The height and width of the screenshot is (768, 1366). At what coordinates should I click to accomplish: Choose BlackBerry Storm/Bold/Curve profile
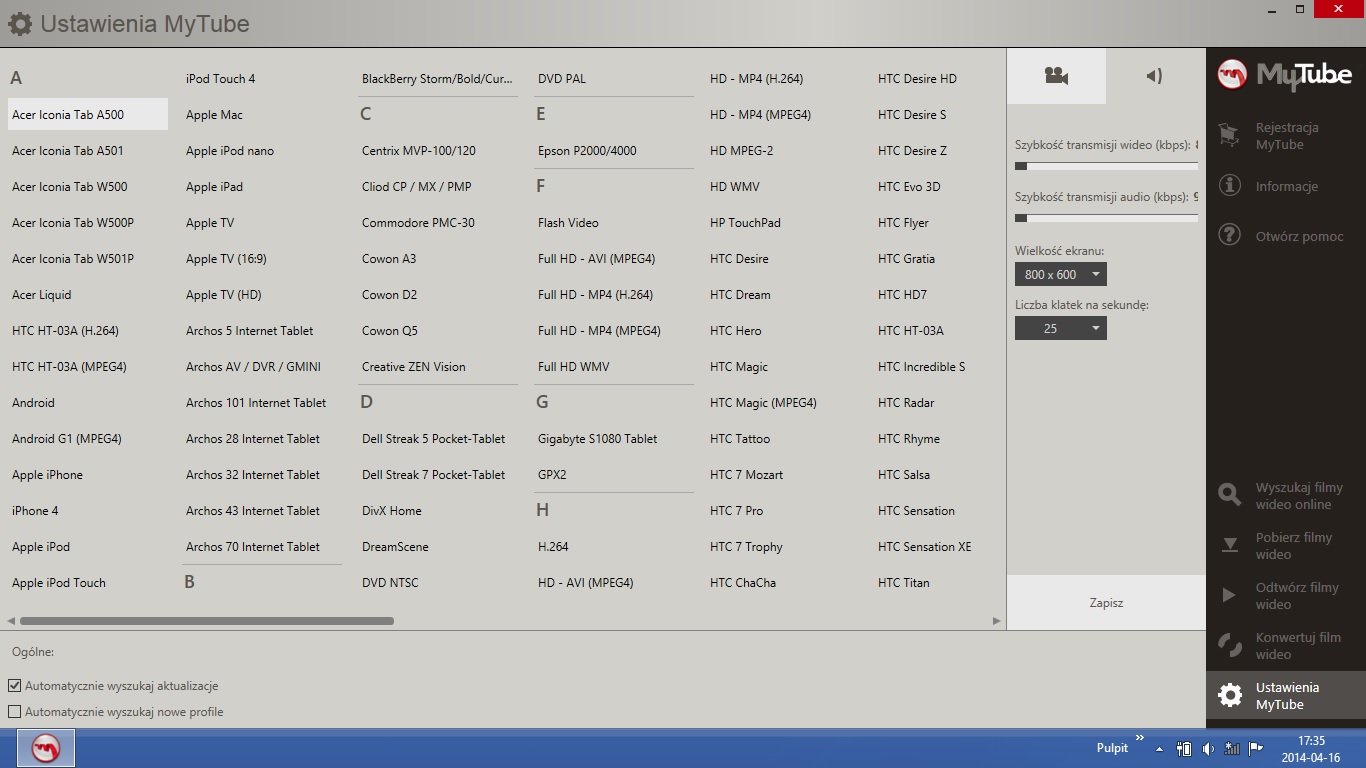pyautogui.click(x=437, y=78)
